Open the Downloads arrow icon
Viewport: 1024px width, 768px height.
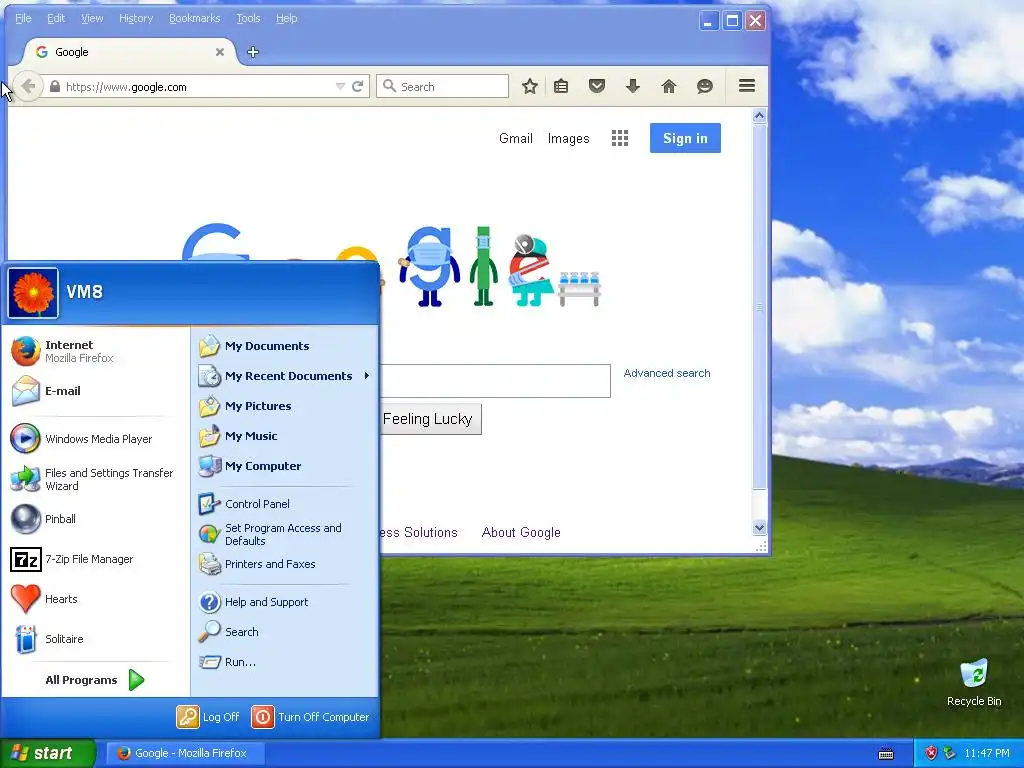633,86
